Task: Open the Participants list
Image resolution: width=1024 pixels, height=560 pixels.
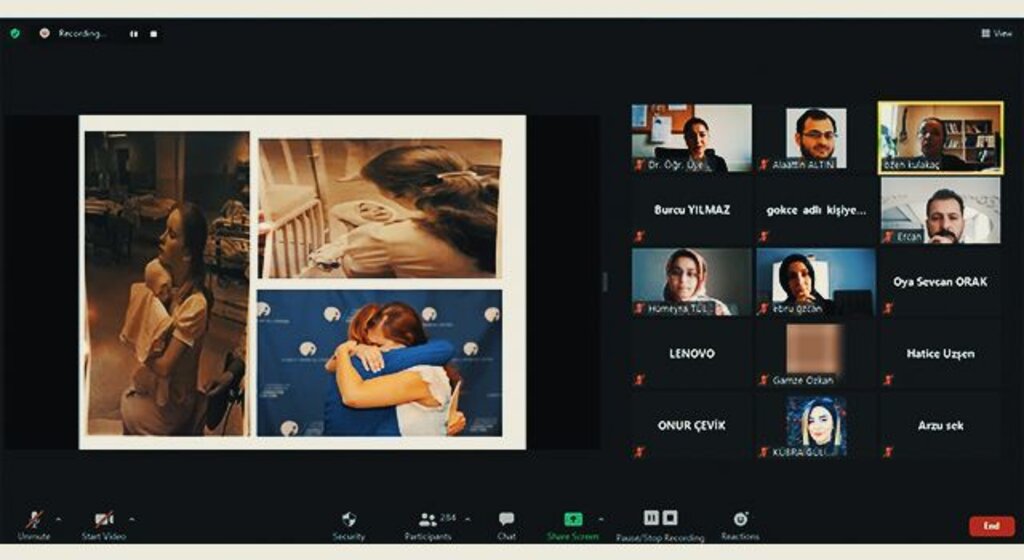Action: tap(428, 520)
